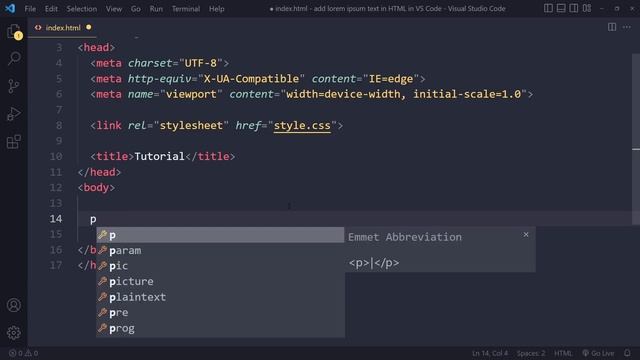This screenshot has width=640, height=360.
Task: Click the "UTF-8" charset value
Action: [200, 63]
